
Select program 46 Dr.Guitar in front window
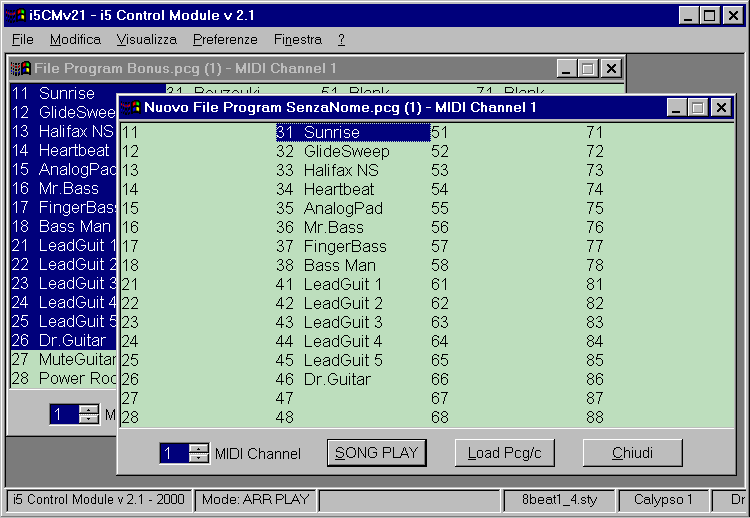[x=340, y=379]
